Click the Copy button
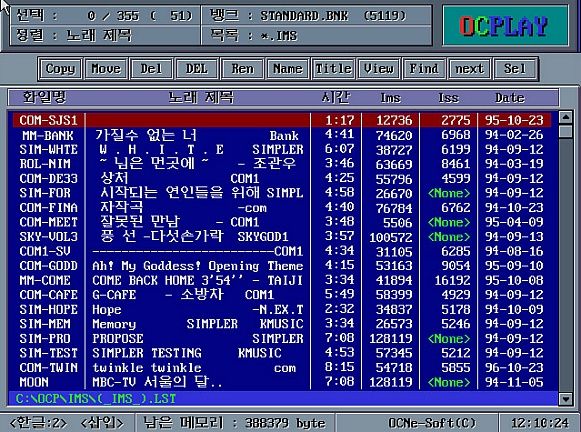581x432 pixels. point(60,69)
